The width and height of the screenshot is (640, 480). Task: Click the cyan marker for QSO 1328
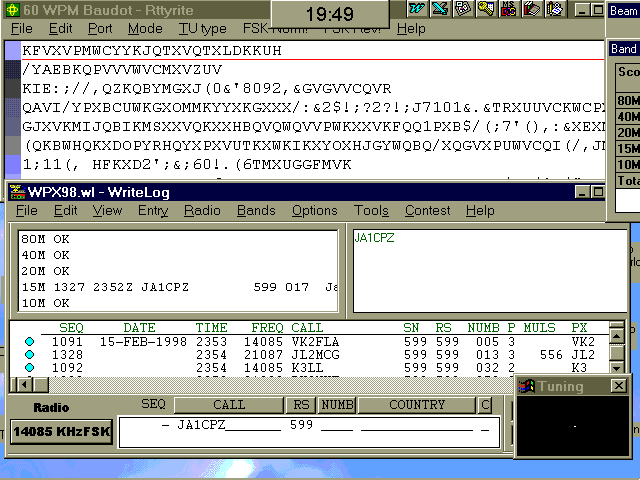coord(29,354)
